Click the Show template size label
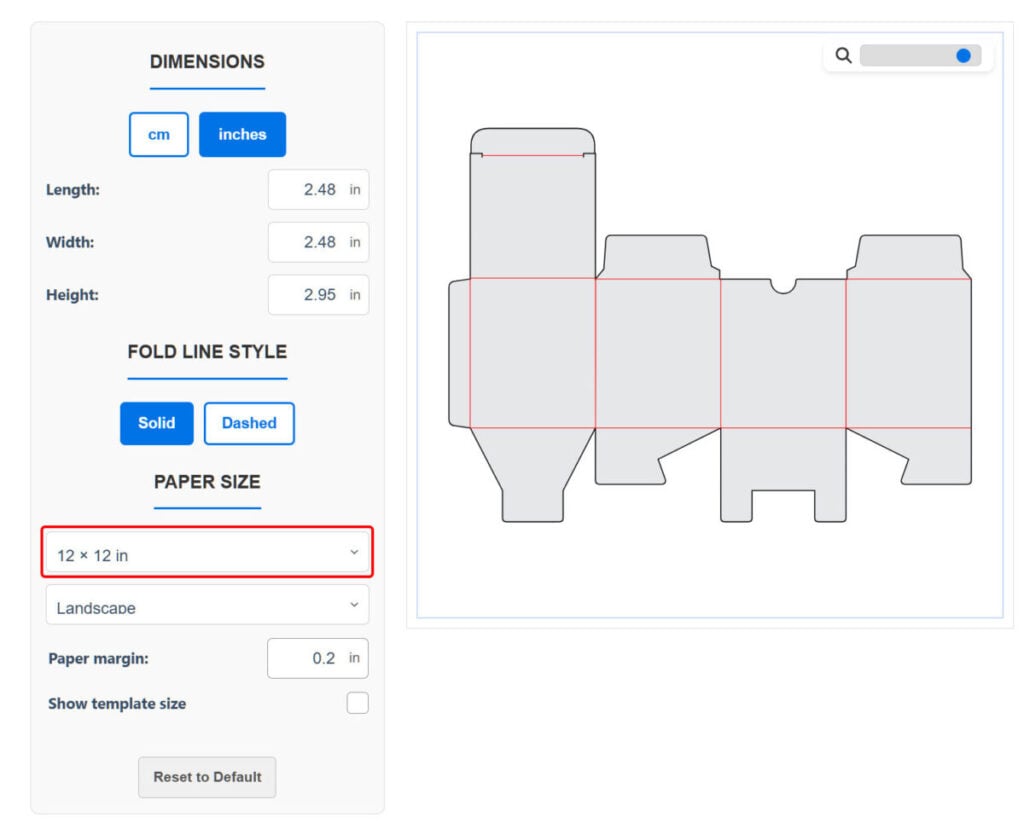Viewport: 1024px width, 829px height. [x=117, y=704]
